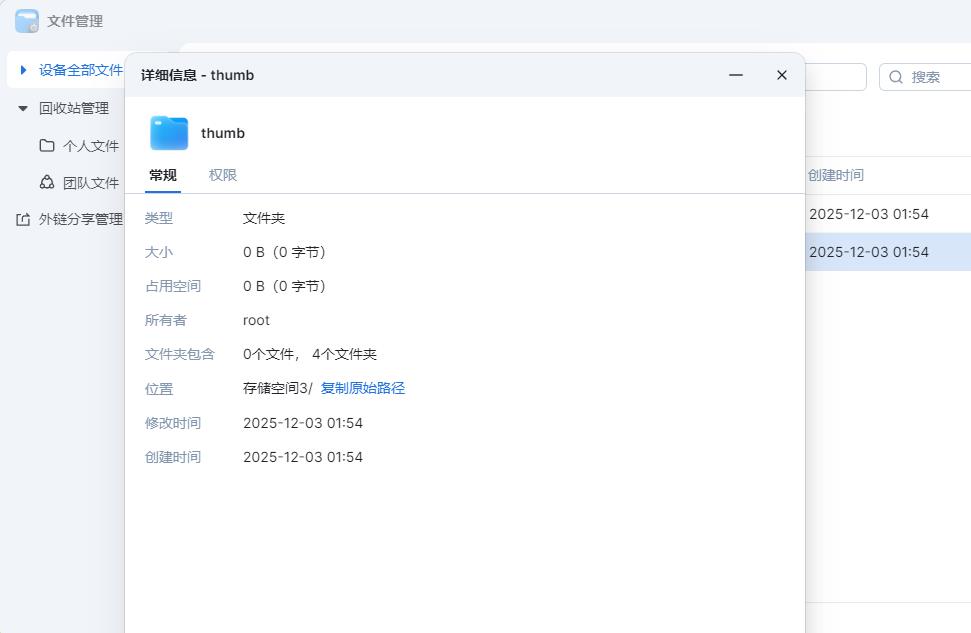The width and height of the screenshot is (971, 633).
Task: Click the 个人文件 folder icon
Action: [47, 146]
